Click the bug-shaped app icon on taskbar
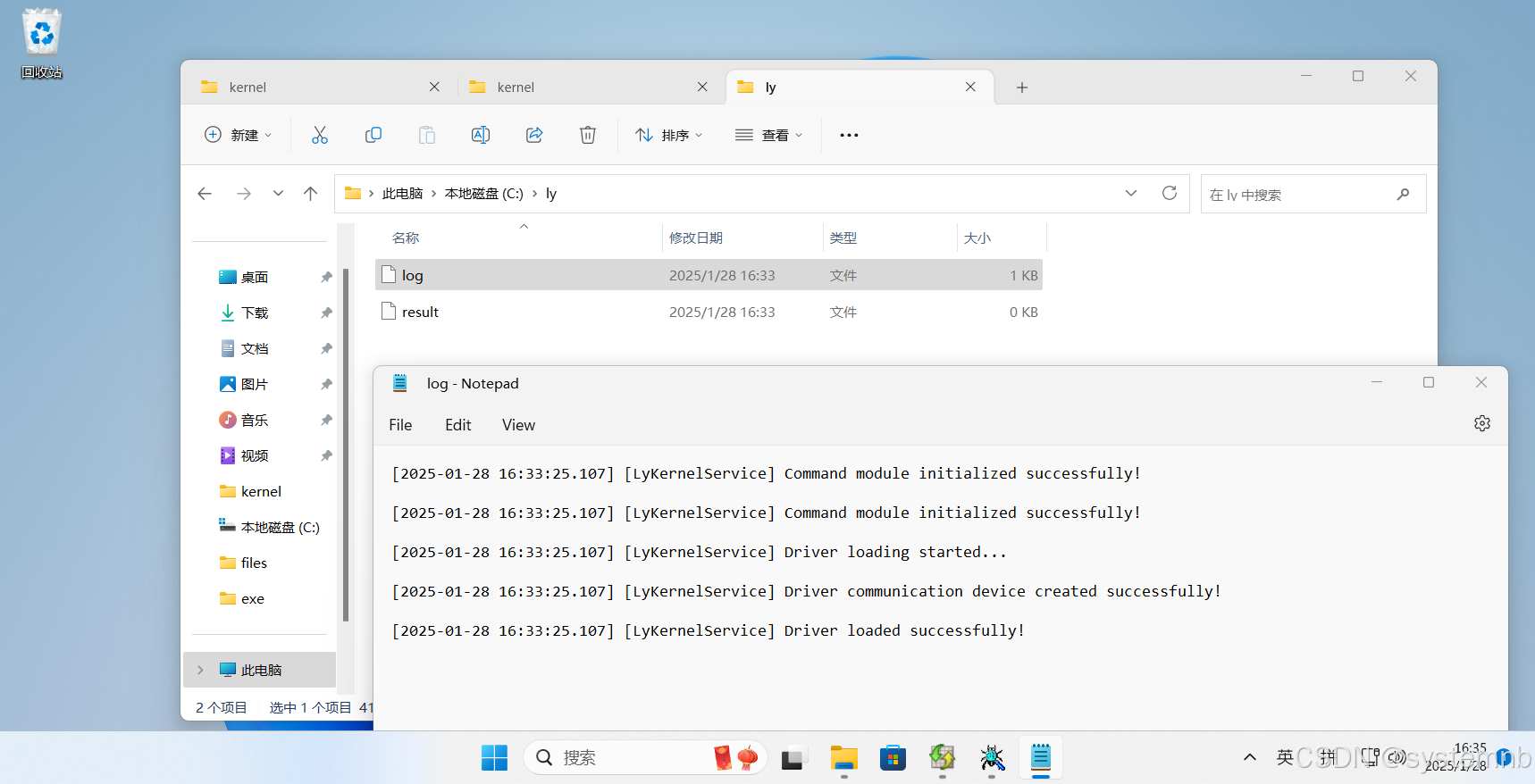This screenshot has height=784, width=1535. [992, 758]
